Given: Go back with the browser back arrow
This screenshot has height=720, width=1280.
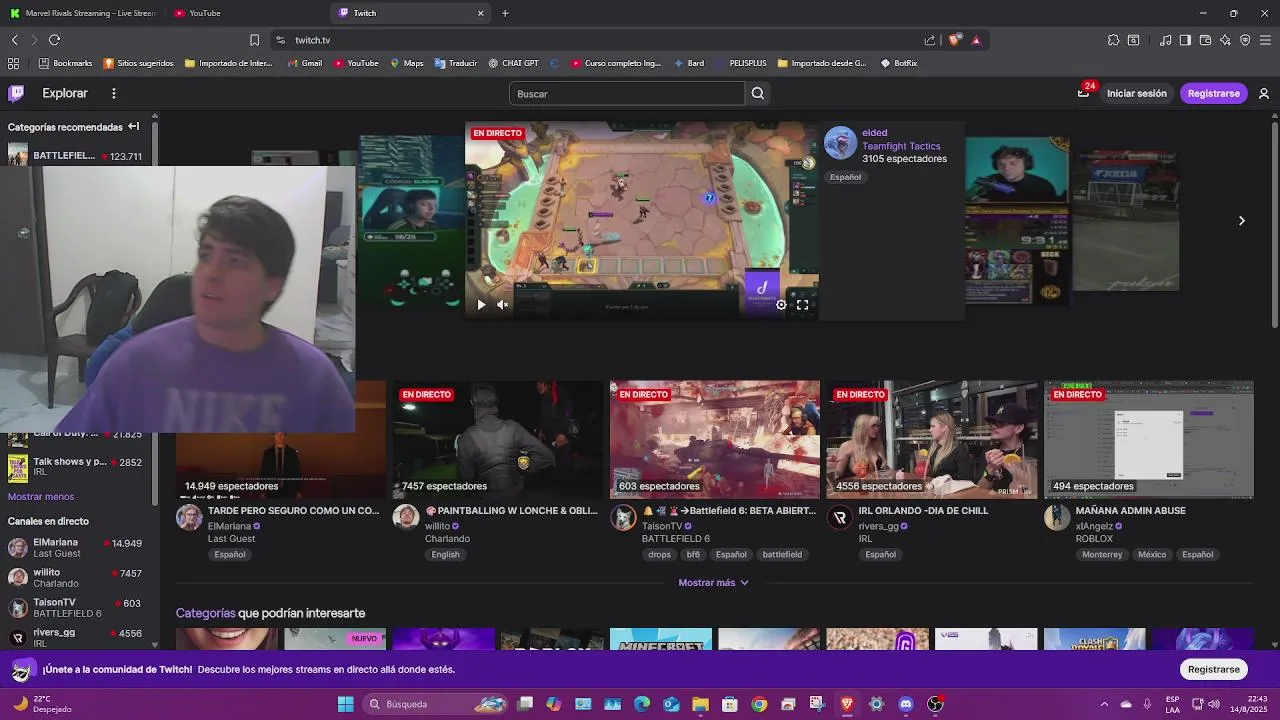Looking at the screenshot, I should 14,40.
